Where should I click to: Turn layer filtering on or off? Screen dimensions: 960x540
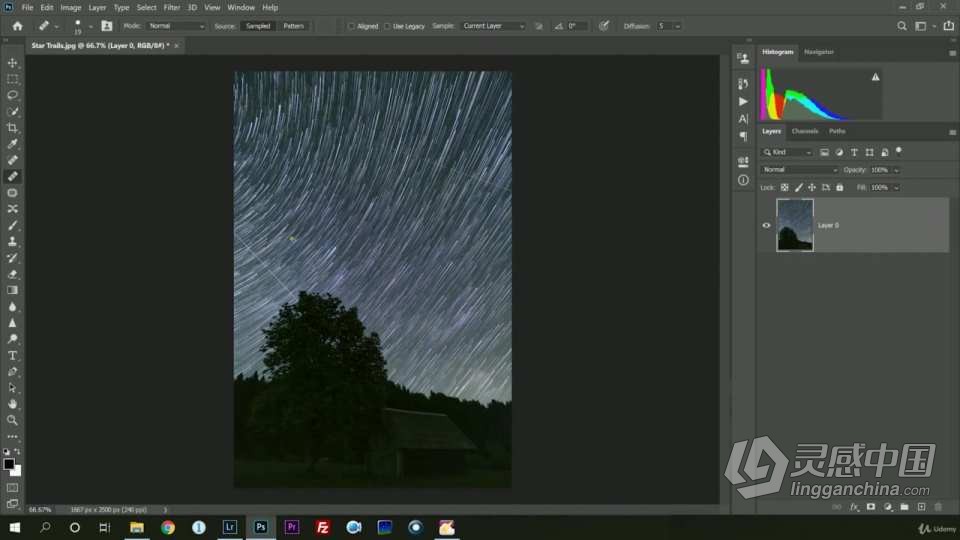tap(899, 151)
